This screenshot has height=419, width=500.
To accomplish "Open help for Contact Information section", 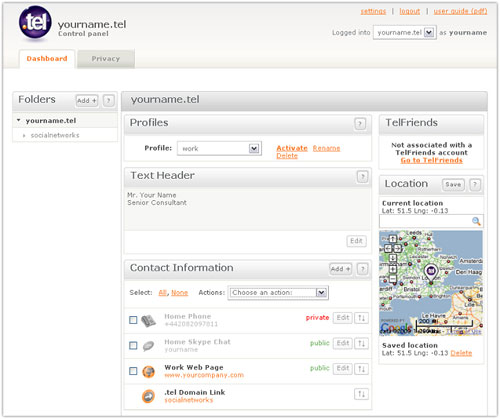I will click(x=362, y=269).
